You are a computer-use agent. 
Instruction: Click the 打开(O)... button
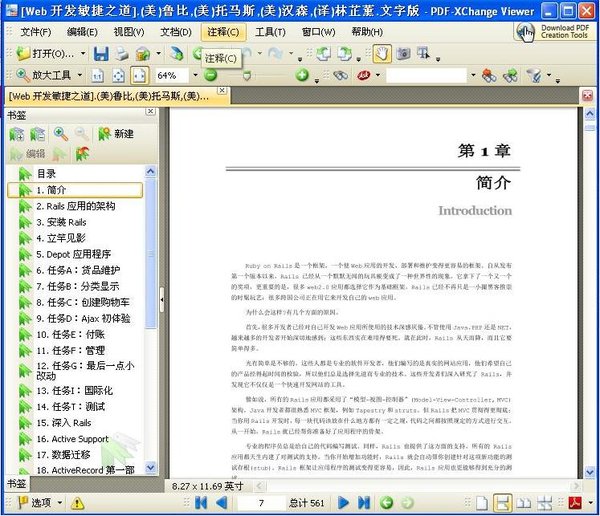point(45,54)
